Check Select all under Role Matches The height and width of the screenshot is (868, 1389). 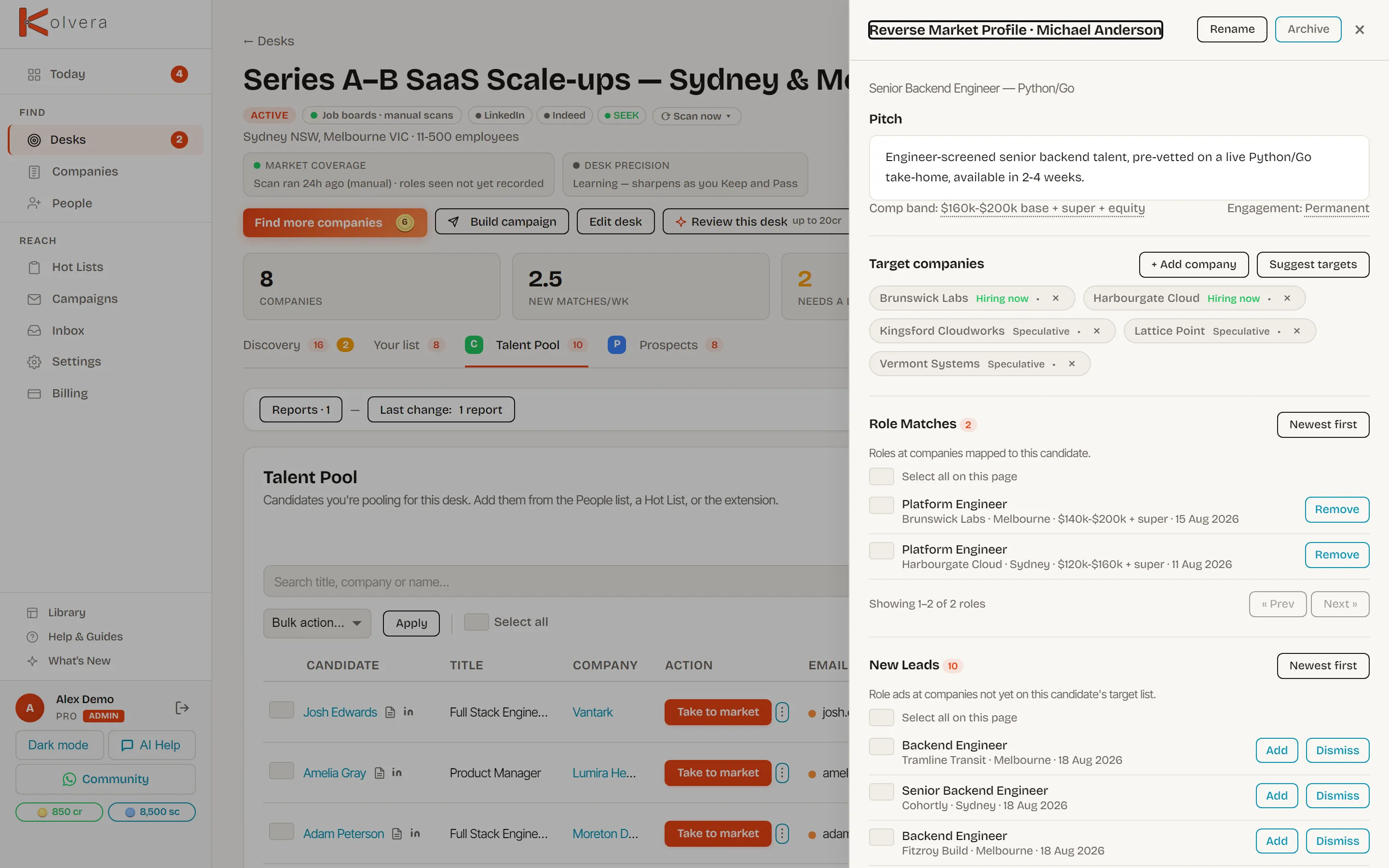881,476
